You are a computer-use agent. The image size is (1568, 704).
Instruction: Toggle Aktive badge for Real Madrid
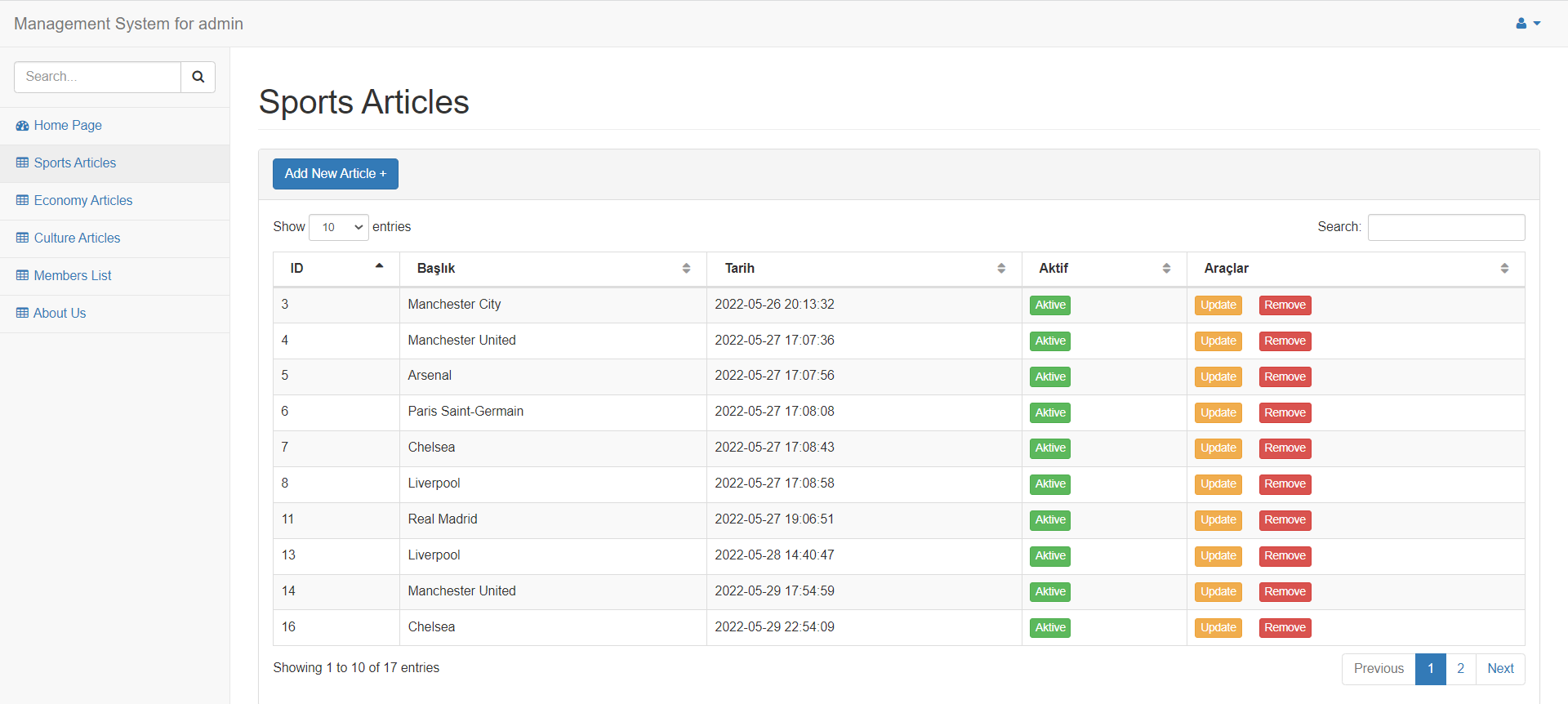click(1050, 520)
